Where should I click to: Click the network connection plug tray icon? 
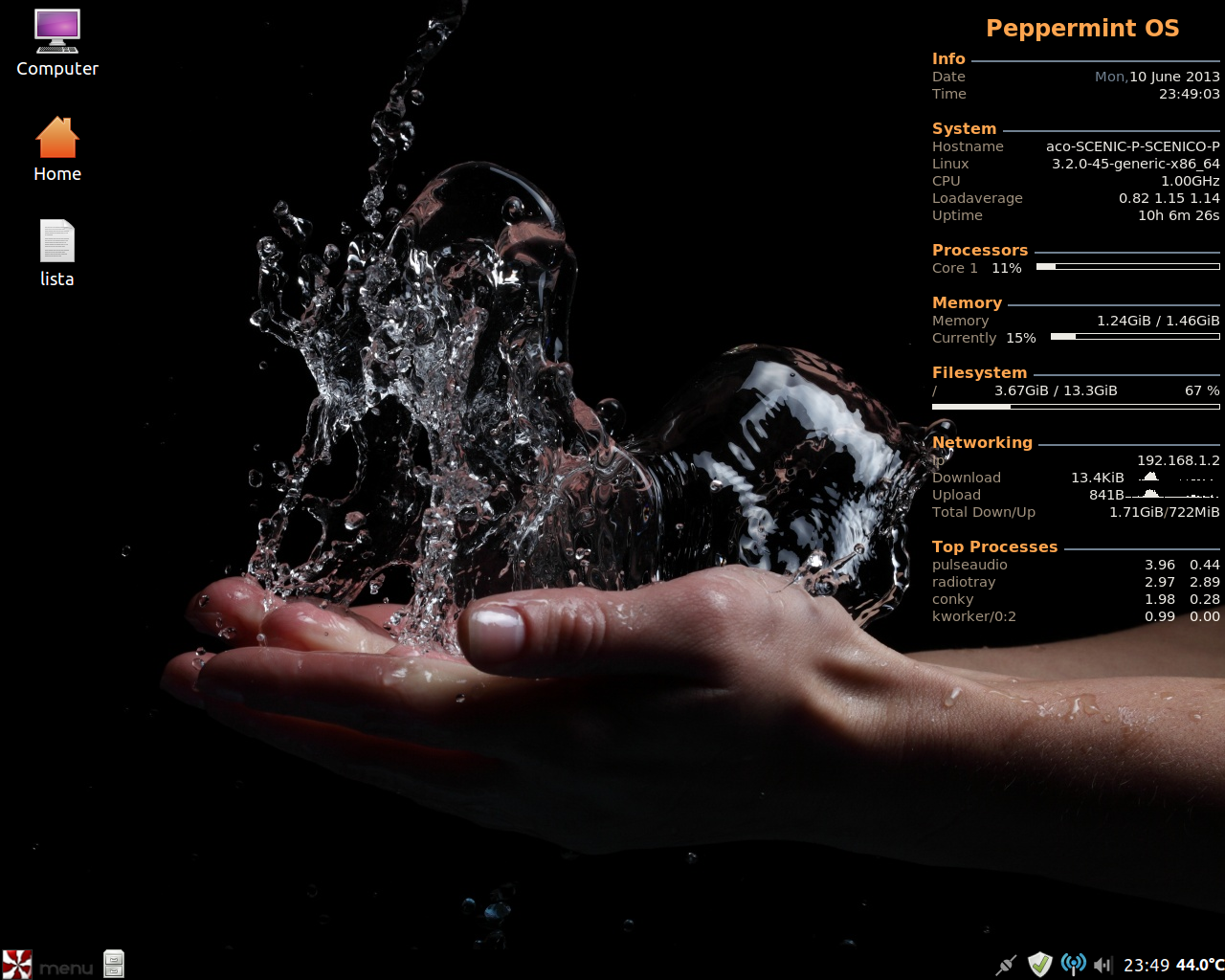point(1006,965)
